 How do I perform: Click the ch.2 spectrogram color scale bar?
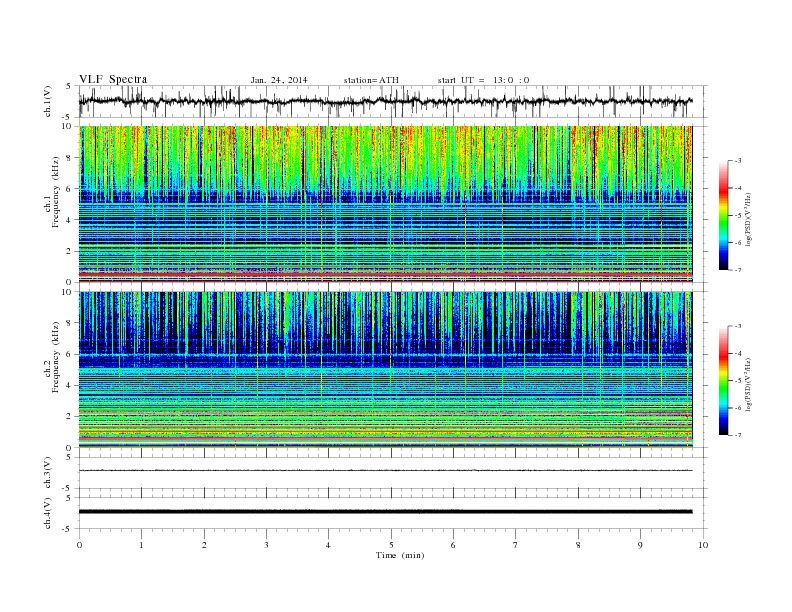tap(723, 380)
